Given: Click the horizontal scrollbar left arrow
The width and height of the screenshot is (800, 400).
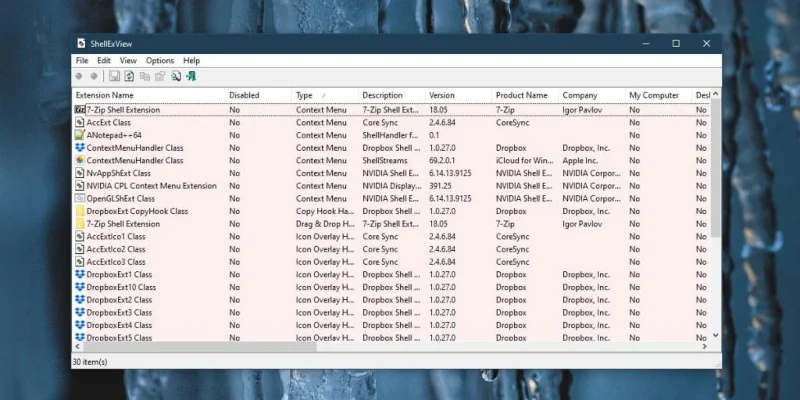Looking at the screenshot, I should tap(77, 346).
